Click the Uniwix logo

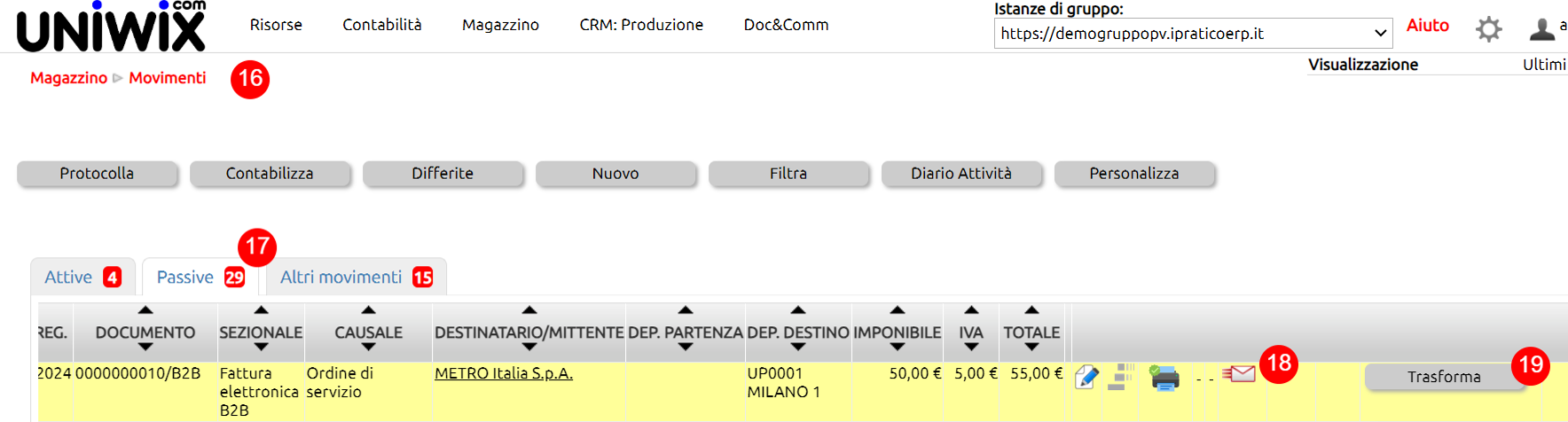pyautogui.click(x=111, y=27)
